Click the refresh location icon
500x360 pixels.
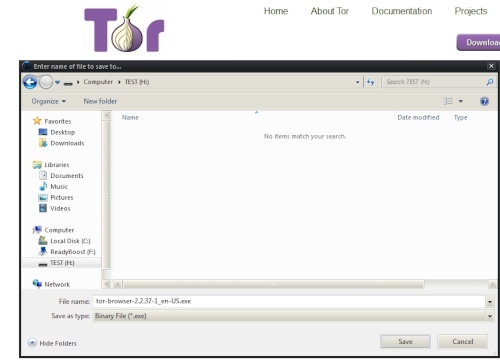370,82
